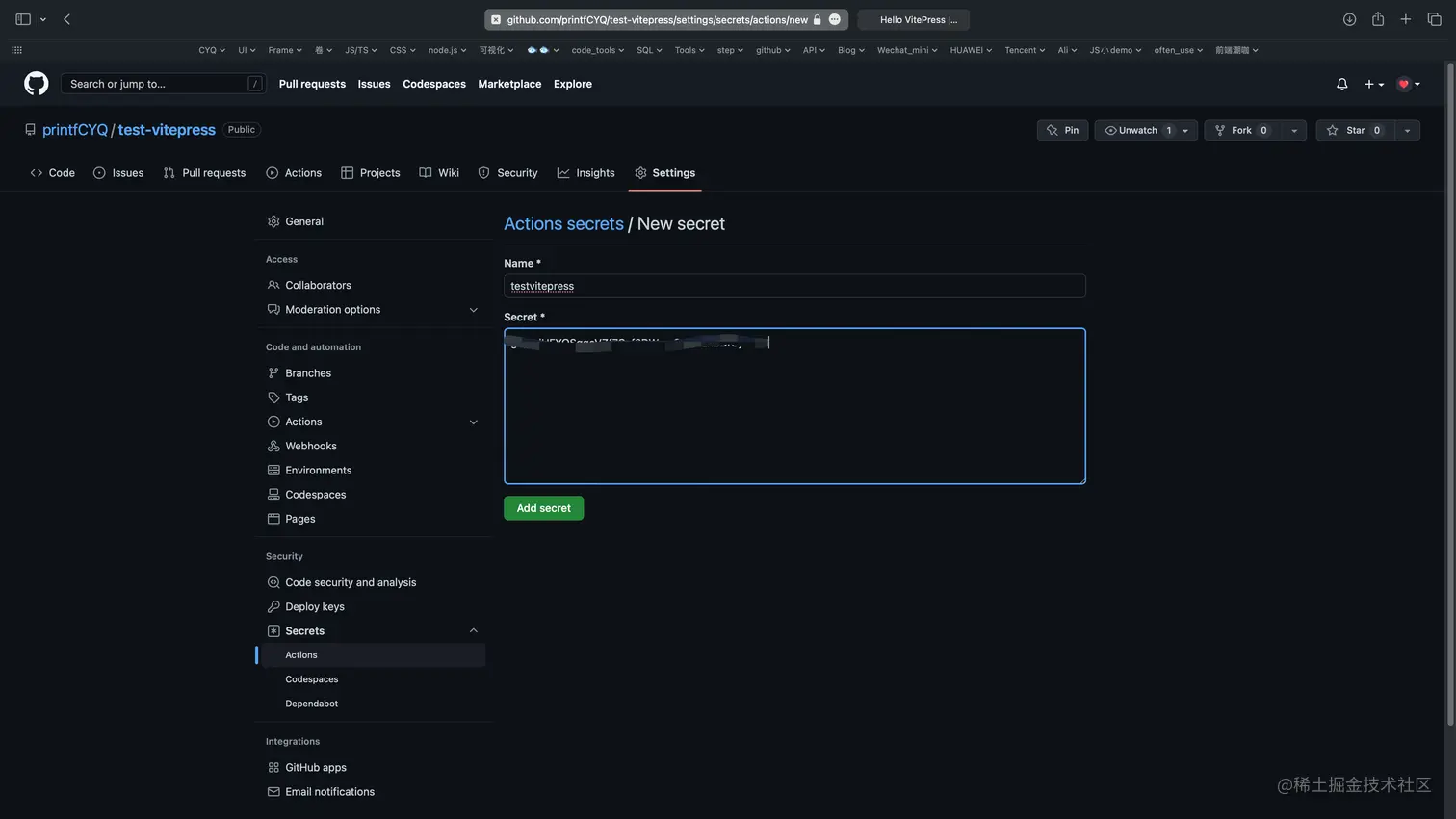Focus the secret Name field
The height and width of the screenshot is (819, 1456).
794,286
